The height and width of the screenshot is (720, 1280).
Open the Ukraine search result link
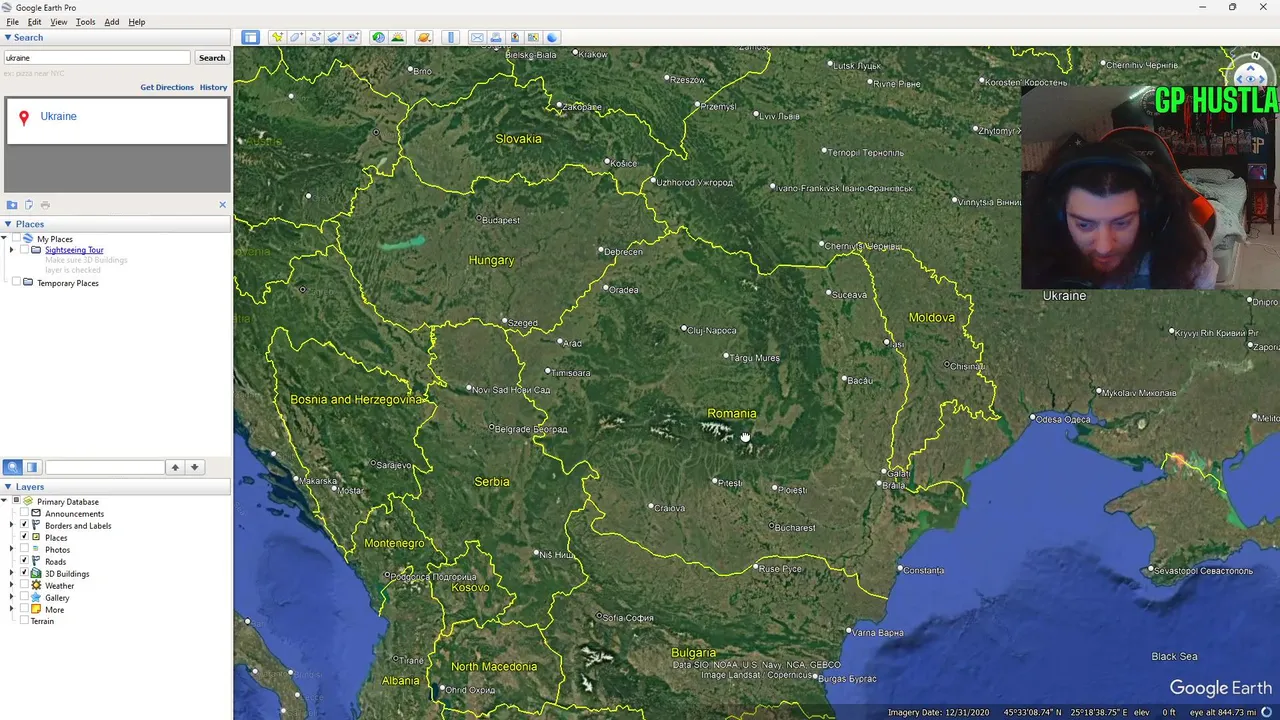click(x=58, y=116)
